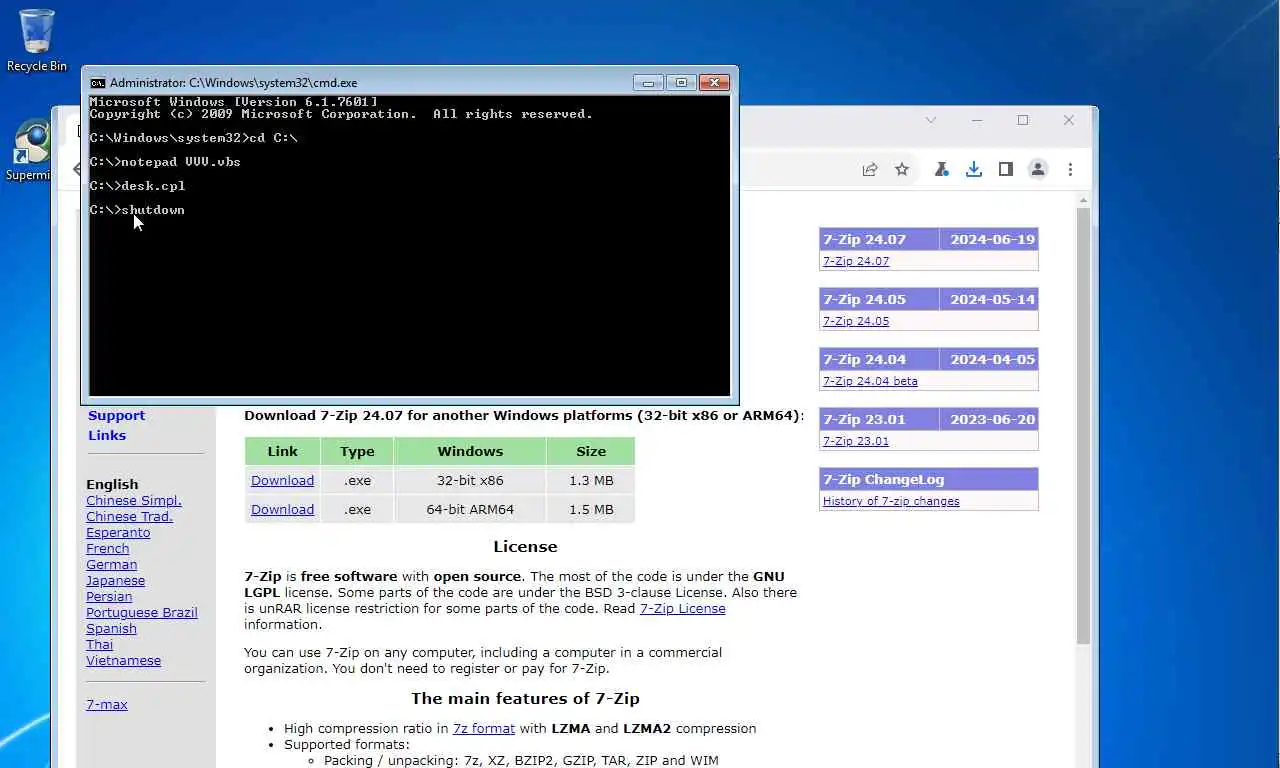
Task: Bookmark this page with the star icon
Action: click(902, 170)
